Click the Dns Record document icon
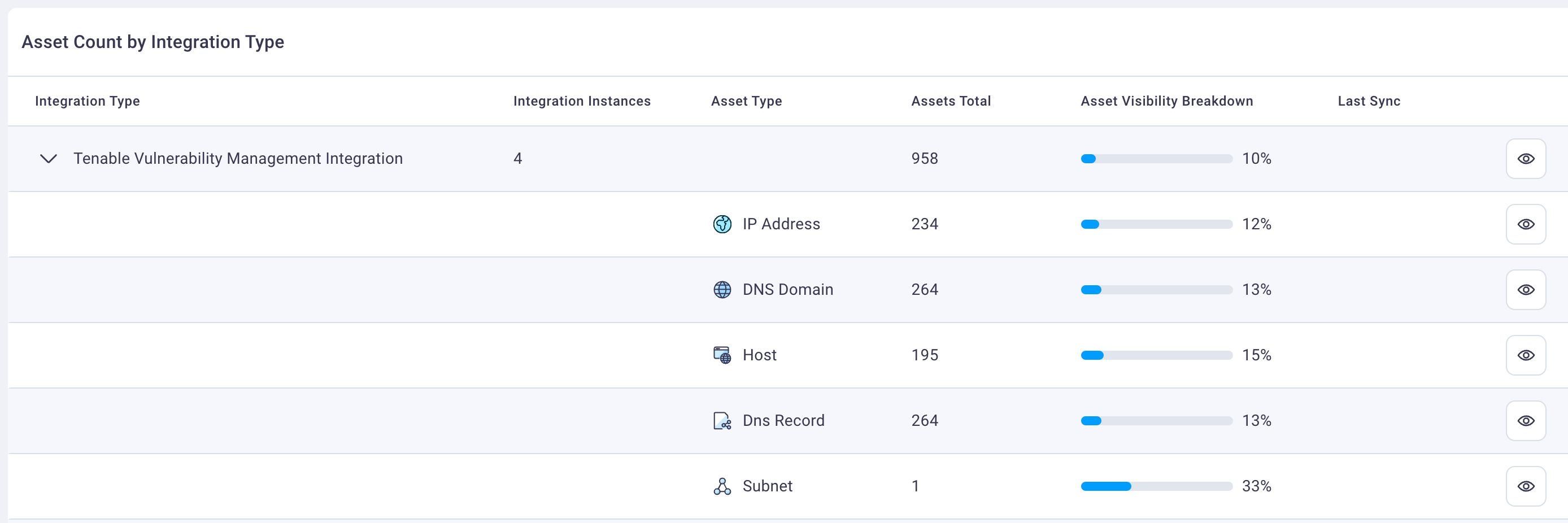Viewport: 1568px width, 523px height. point(722,421)
